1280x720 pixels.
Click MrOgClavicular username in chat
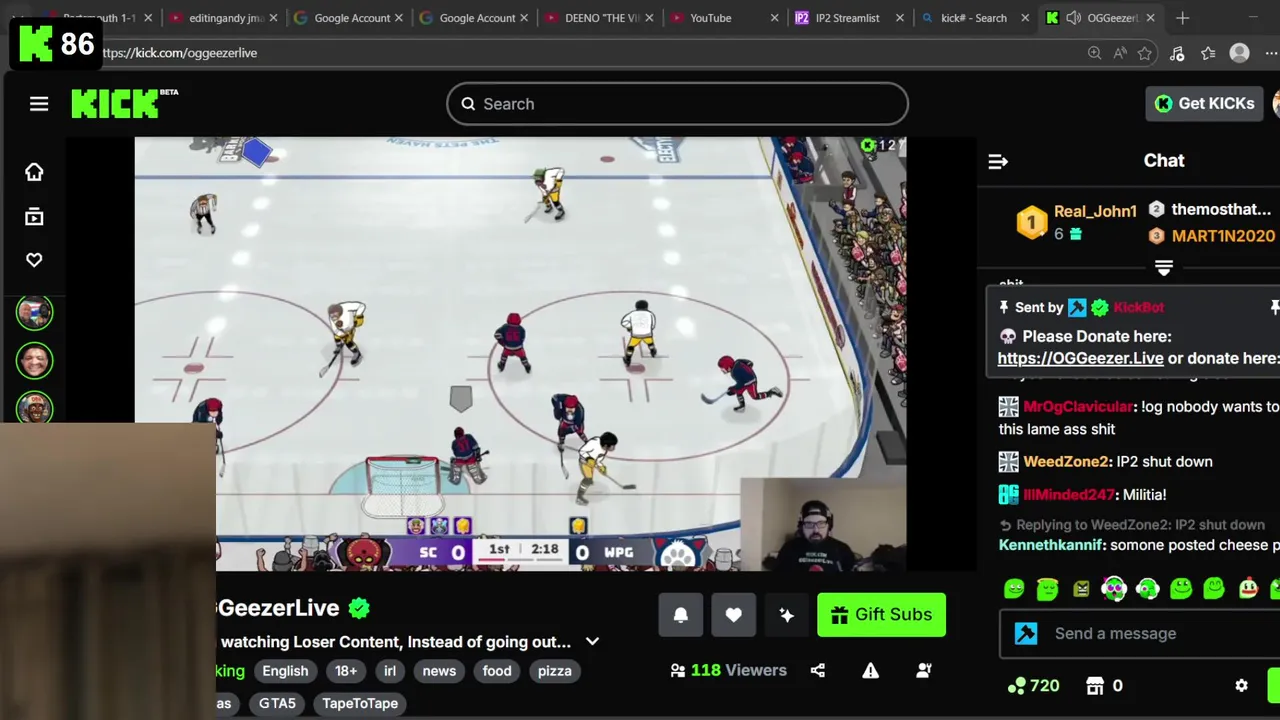[x=1078, y=406]
